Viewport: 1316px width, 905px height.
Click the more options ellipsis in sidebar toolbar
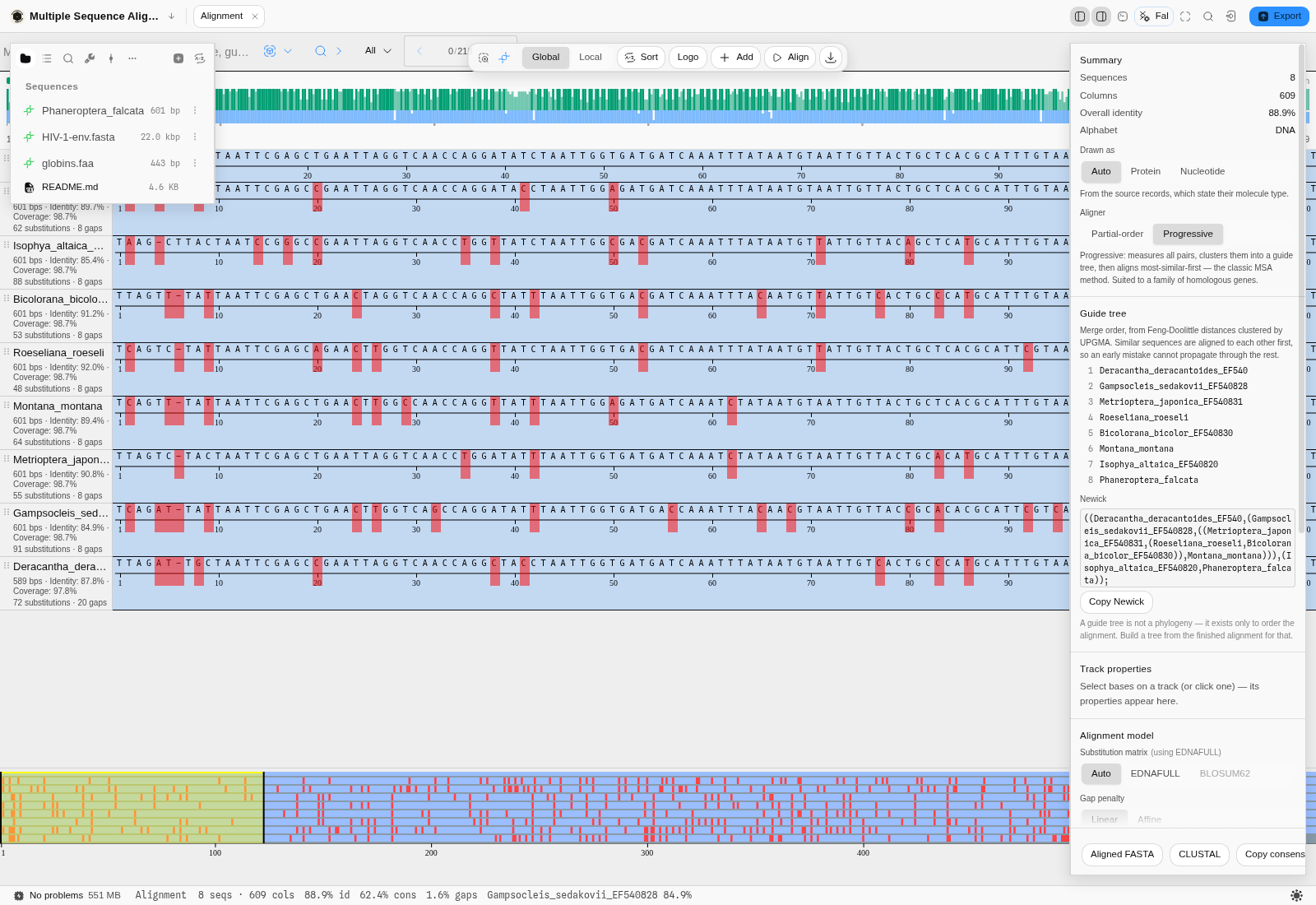(x=132, y=58)
